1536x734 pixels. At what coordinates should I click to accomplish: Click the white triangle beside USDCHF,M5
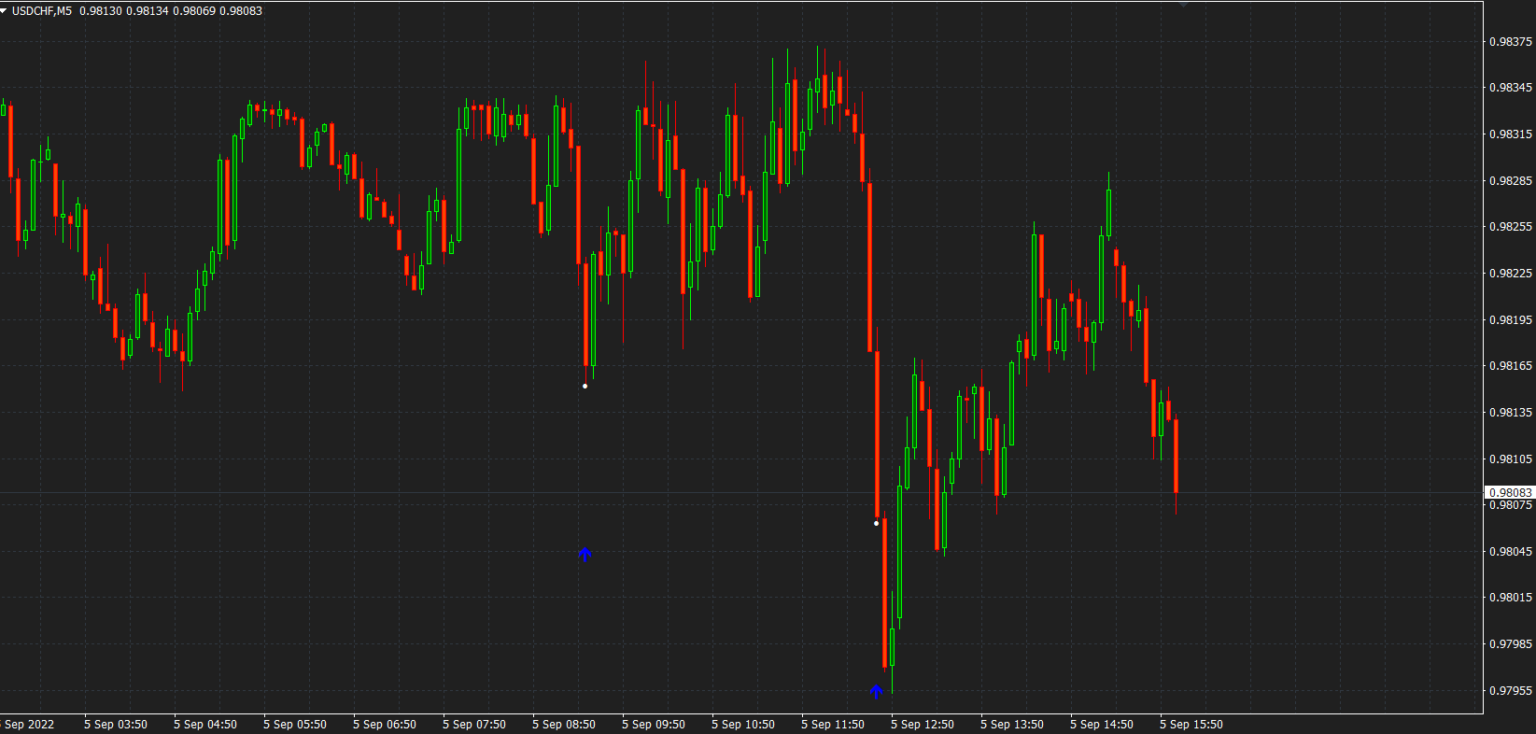[x=4, y=10]
